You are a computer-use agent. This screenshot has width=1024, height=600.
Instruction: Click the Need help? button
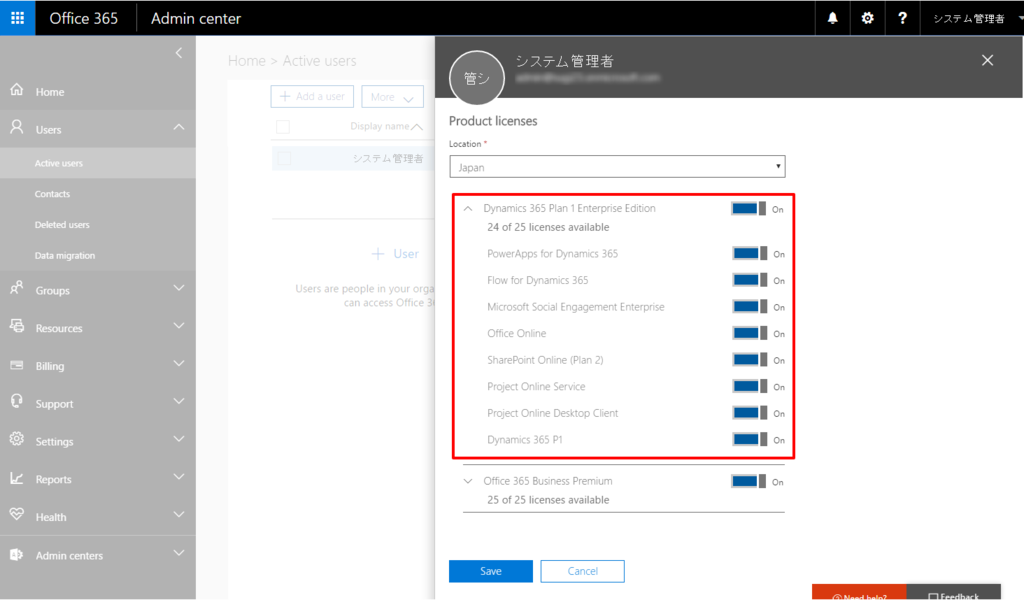[x=859, y=592]
